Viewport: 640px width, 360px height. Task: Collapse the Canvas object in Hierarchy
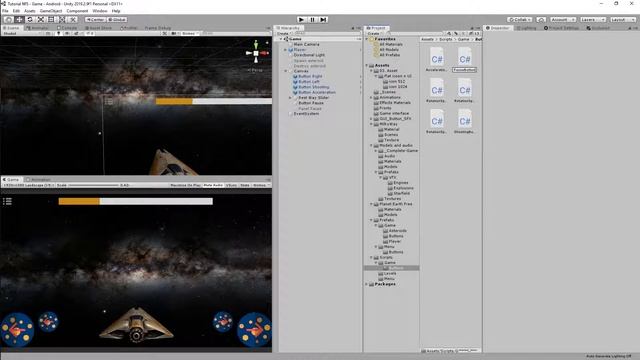[285, 71]
